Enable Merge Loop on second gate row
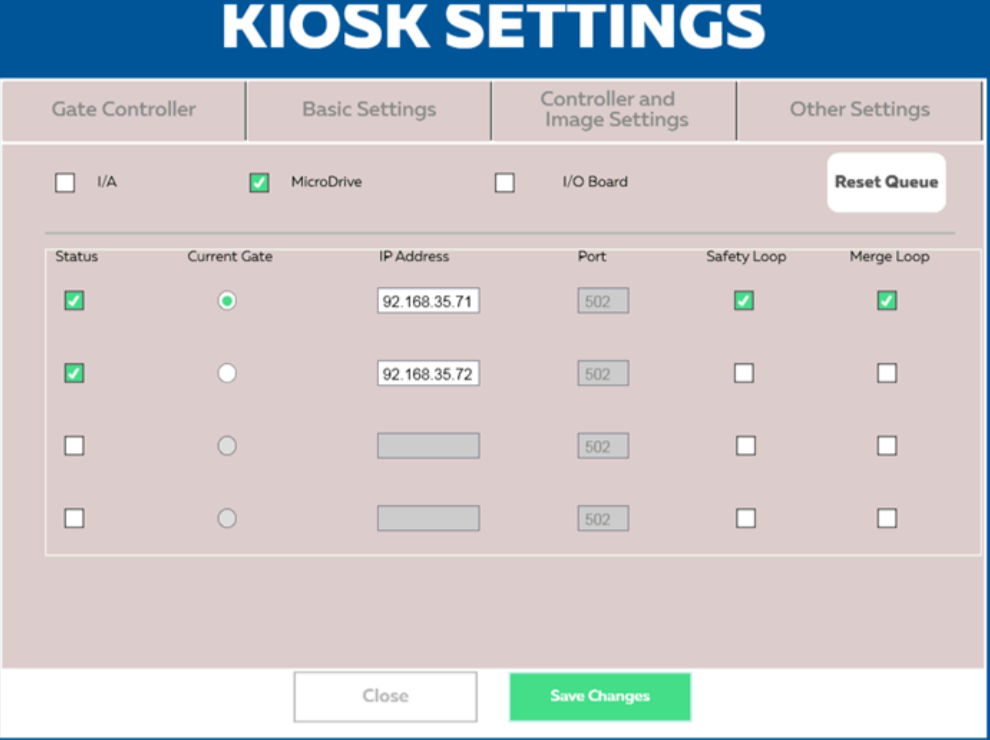The height and width of the screenshot is (740, 990). pyautogui.click(x=887, y=373)
